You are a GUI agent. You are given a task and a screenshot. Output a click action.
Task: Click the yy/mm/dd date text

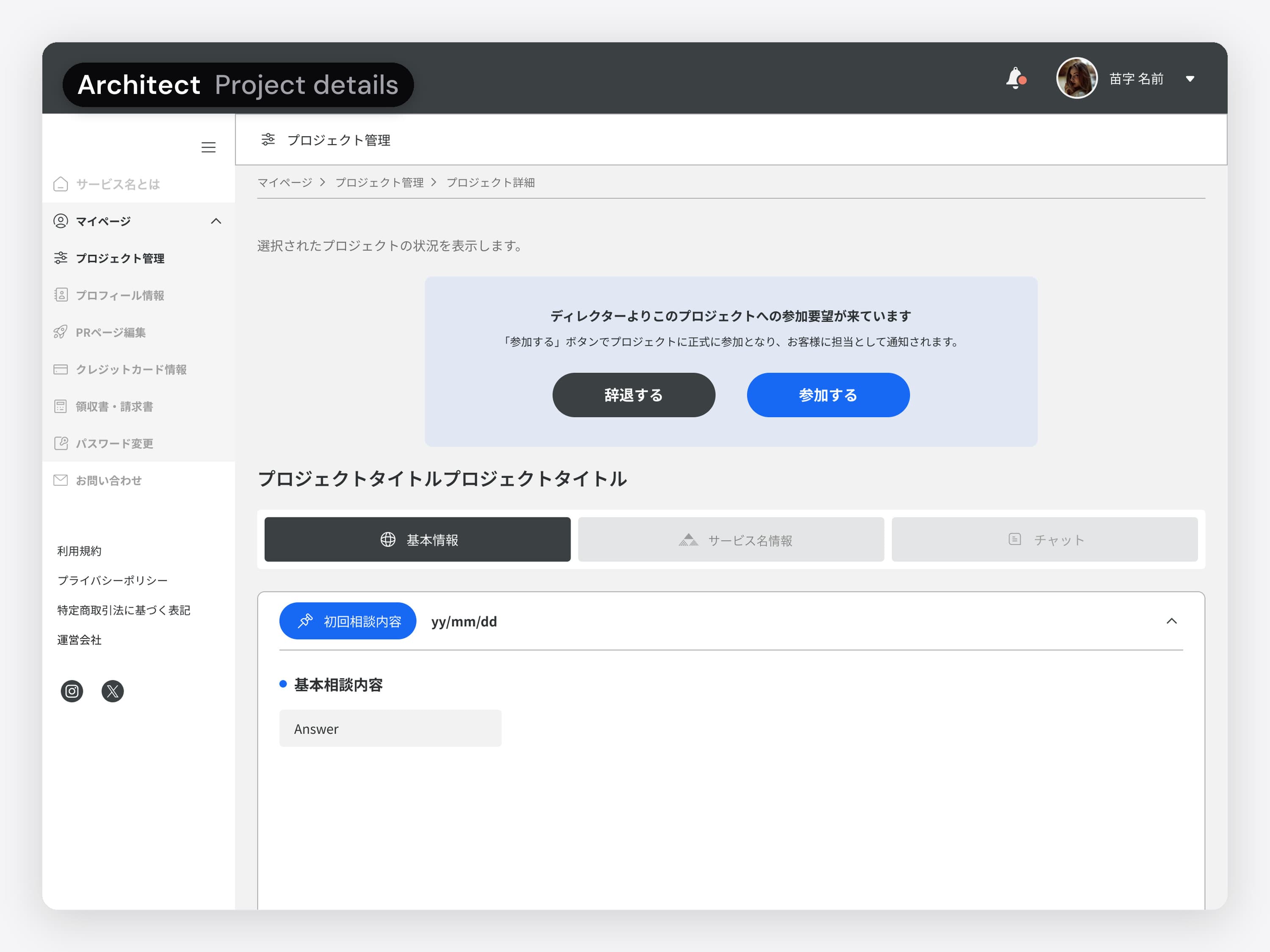(464, 622)
